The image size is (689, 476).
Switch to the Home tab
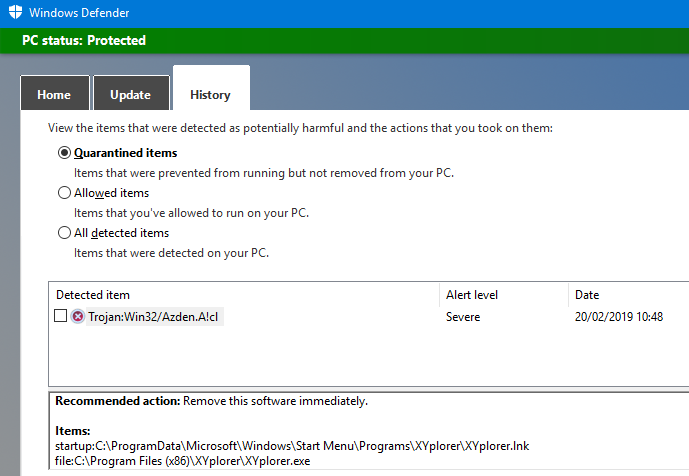(54, 95)
